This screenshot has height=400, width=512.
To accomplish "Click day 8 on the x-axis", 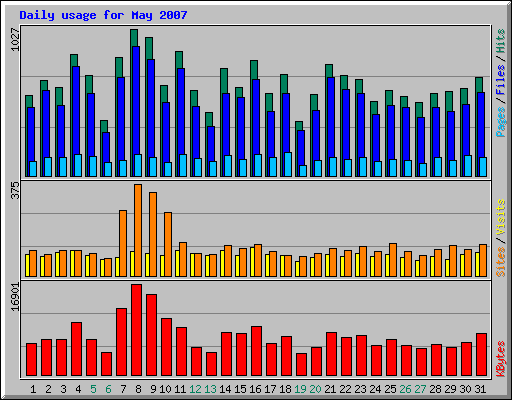I will click(x=138, y=389).
